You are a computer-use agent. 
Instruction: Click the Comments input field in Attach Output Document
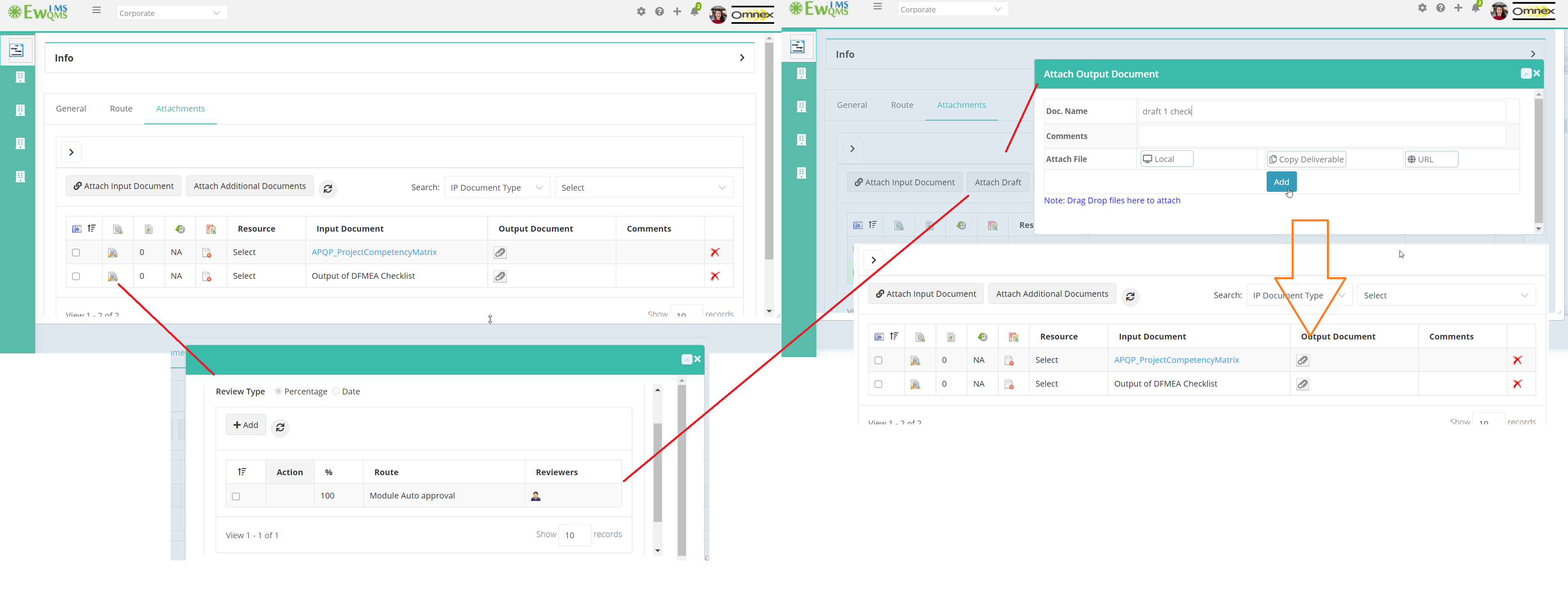tap(1322, 136)
